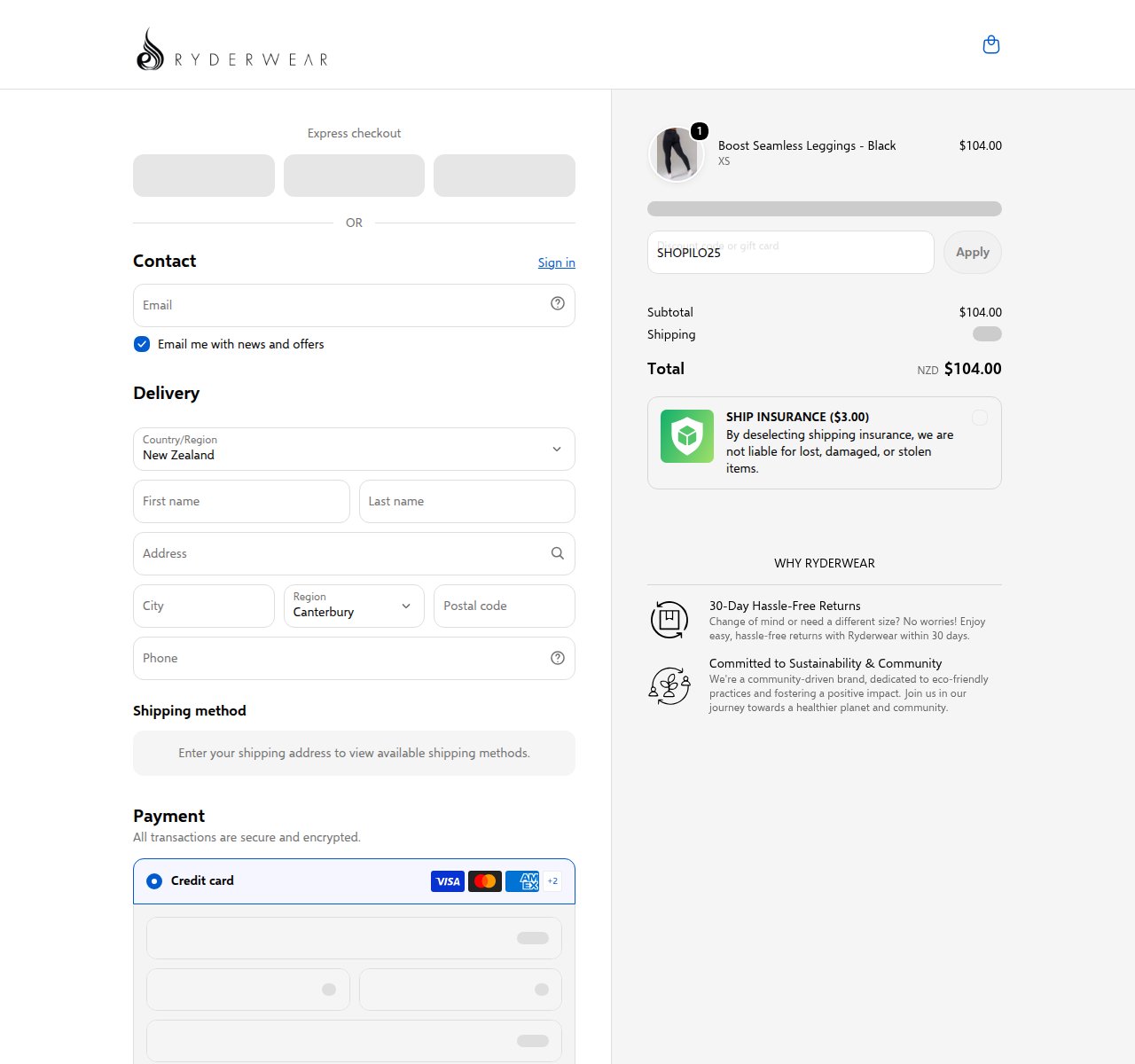
Task: Uncheck Email me with news and offers
Action: [142, 344]
